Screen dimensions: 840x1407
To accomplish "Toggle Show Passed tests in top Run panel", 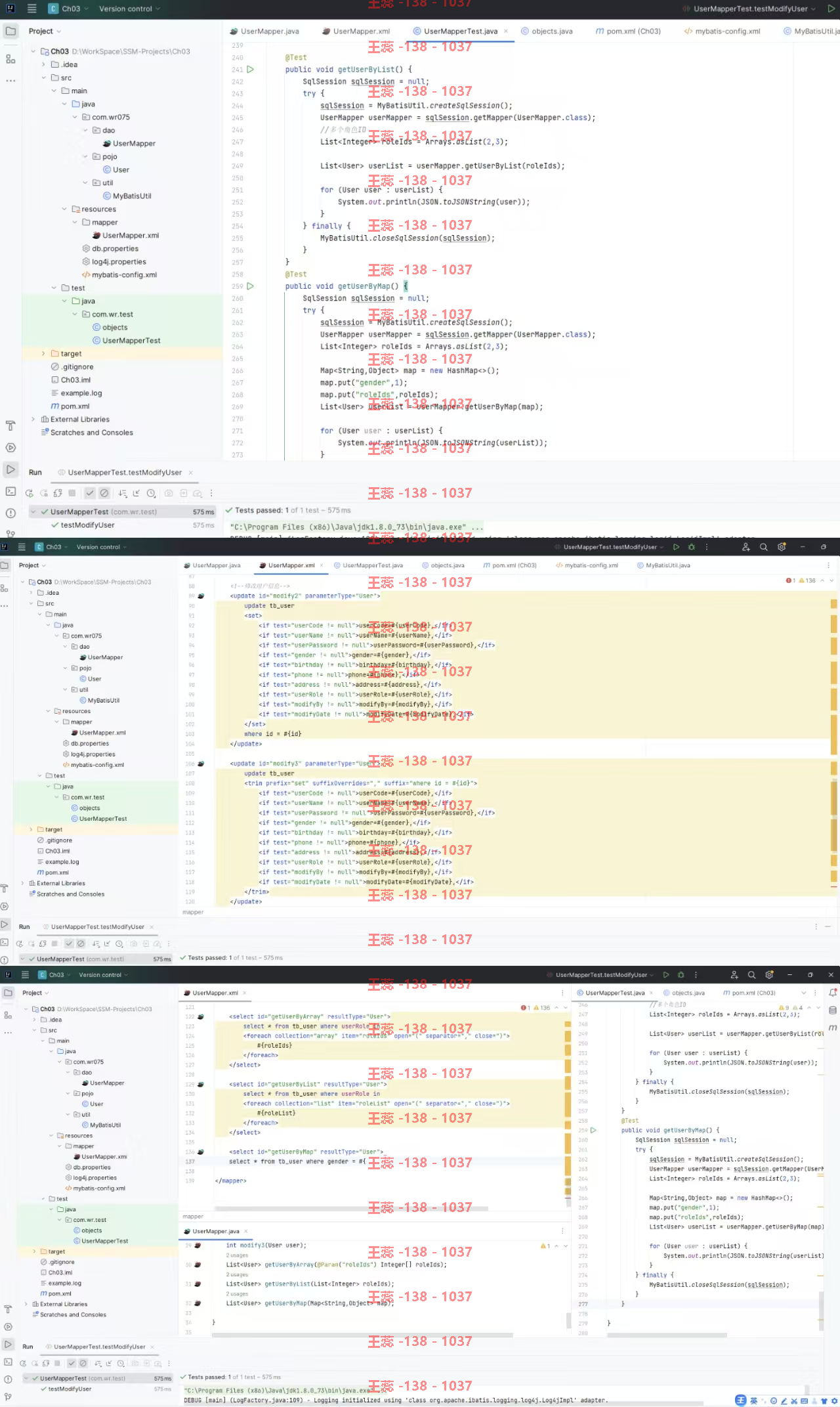I will point(90,493).
